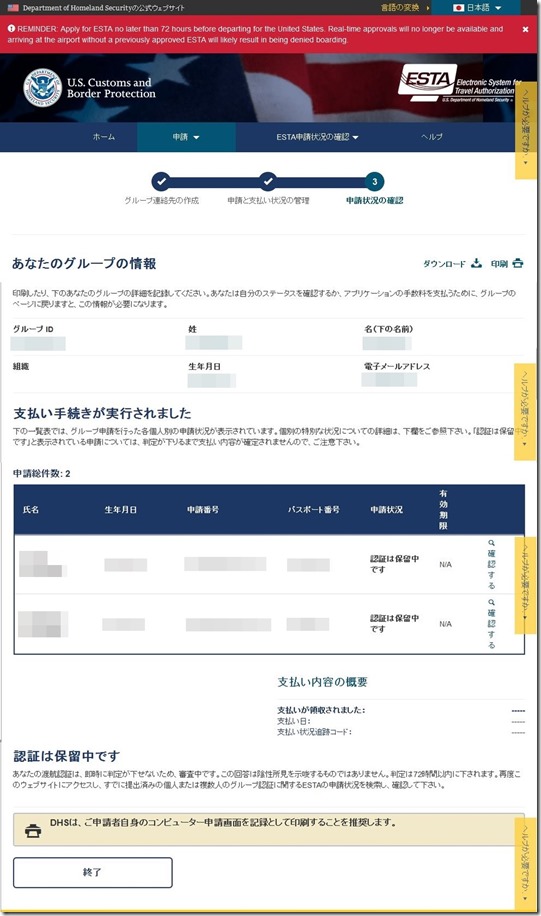This screenshot has height=916, width=541.
Task: Open the 申請 navigation menu
Action: click(186, 137)
